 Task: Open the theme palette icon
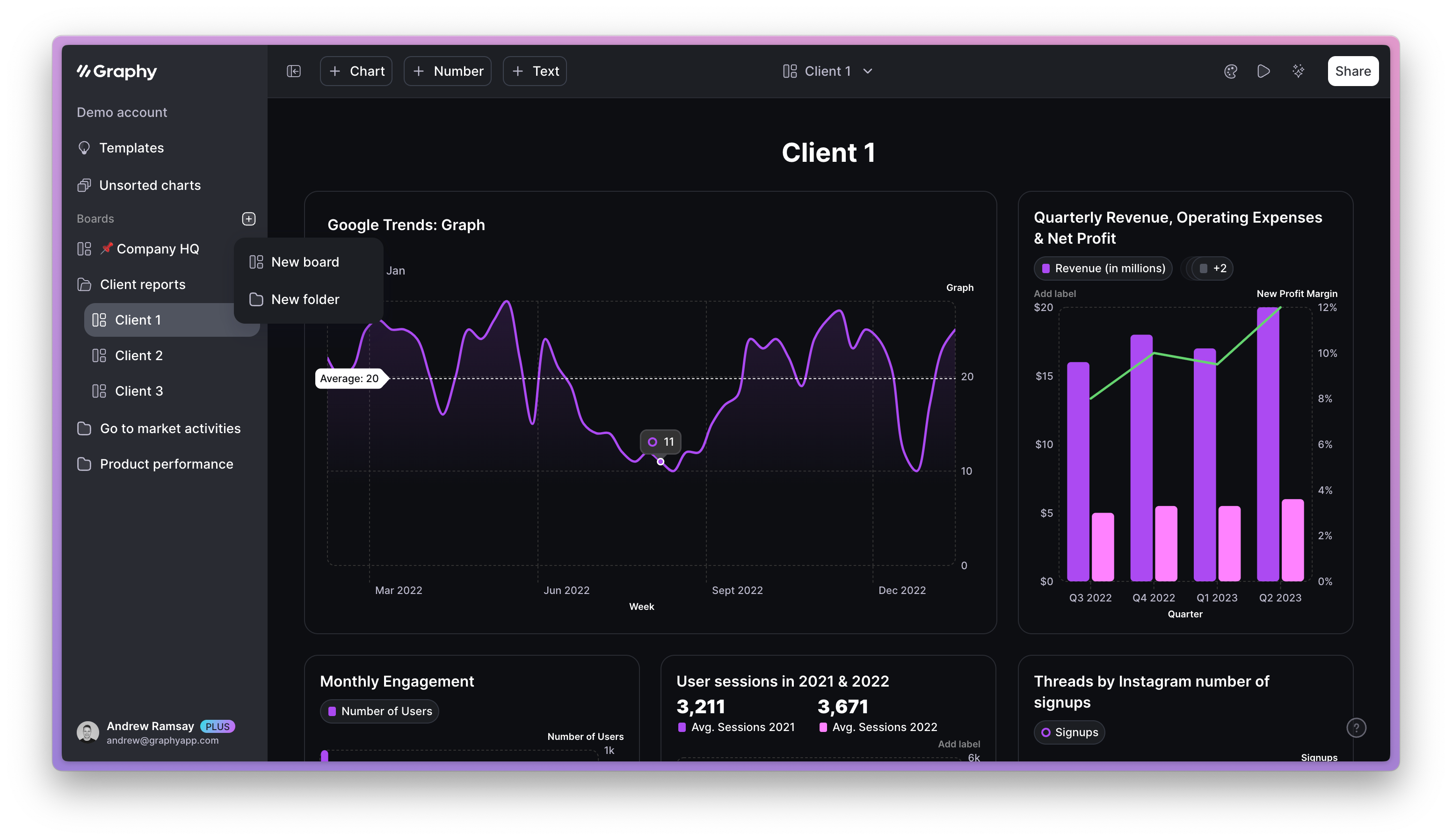[x=1230, y=71]
